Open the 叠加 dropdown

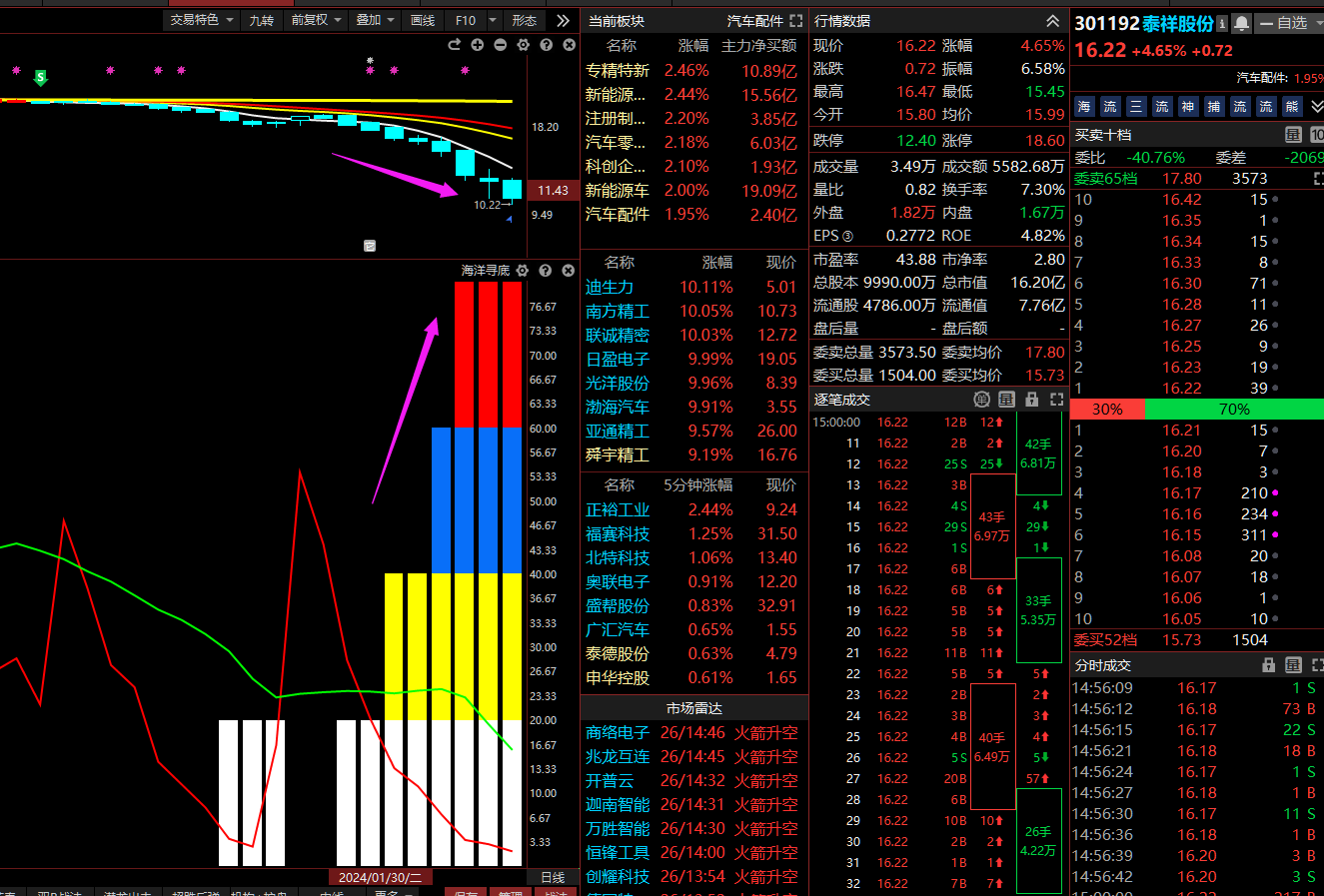click(x=376, y=20)
